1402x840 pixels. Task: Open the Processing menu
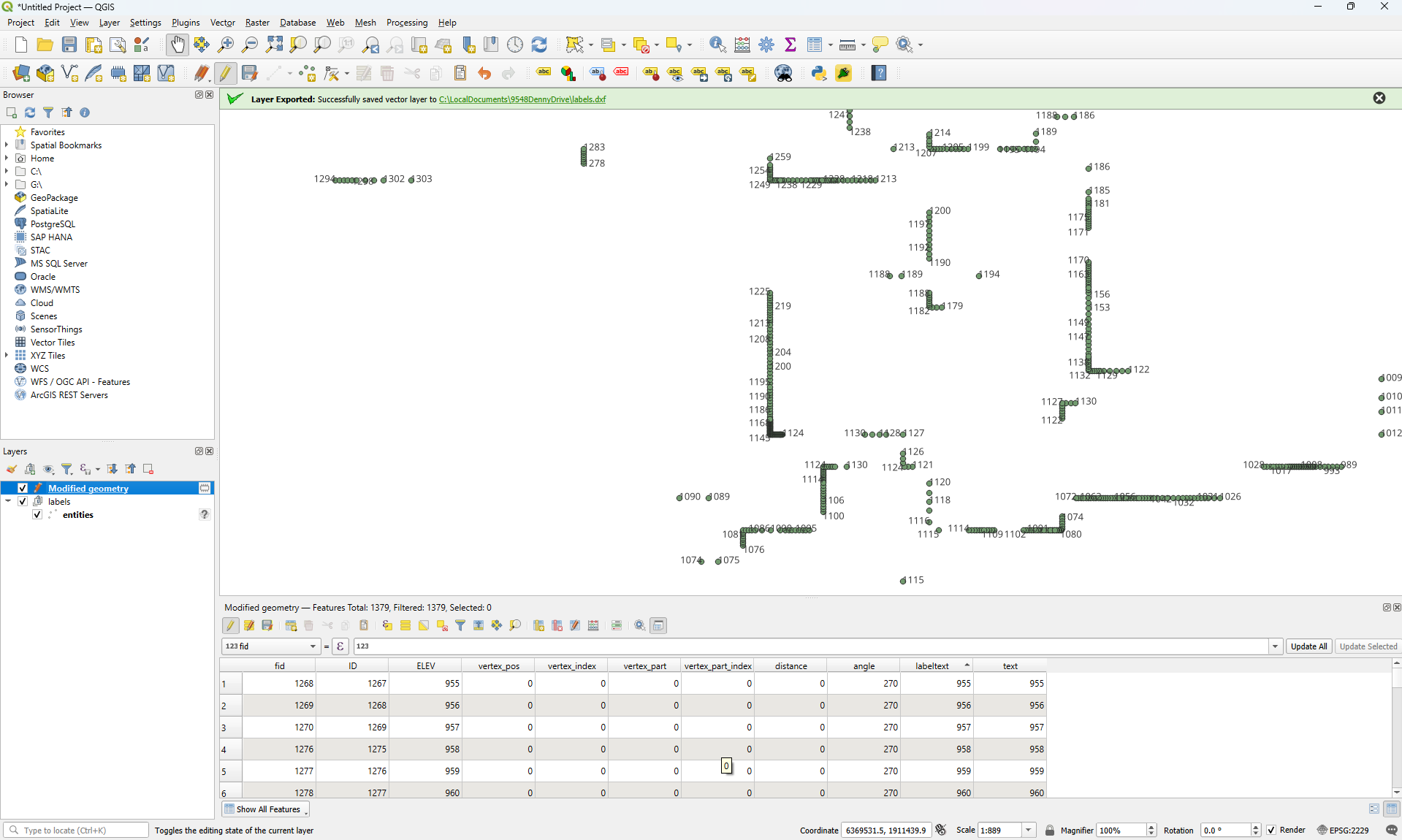[x=406, y=23]
